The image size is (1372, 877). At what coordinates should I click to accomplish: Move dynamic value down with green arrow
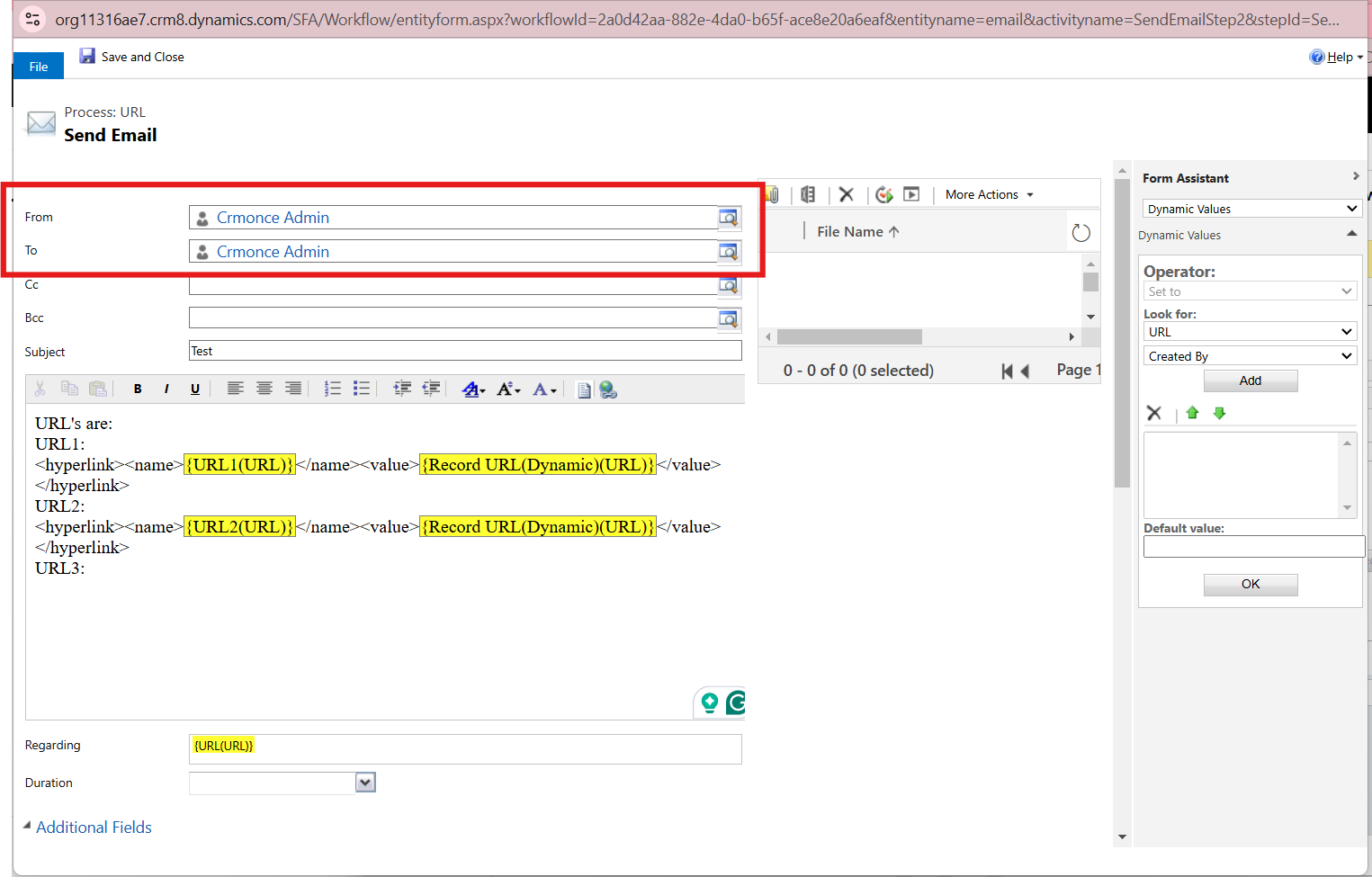point(1219,413)
